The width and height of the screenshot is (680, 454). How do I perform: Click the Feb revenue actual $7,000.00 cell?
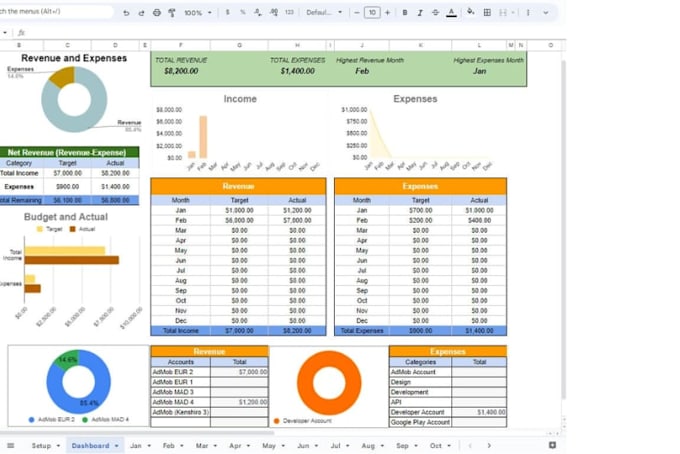click(x=297, y=220)
